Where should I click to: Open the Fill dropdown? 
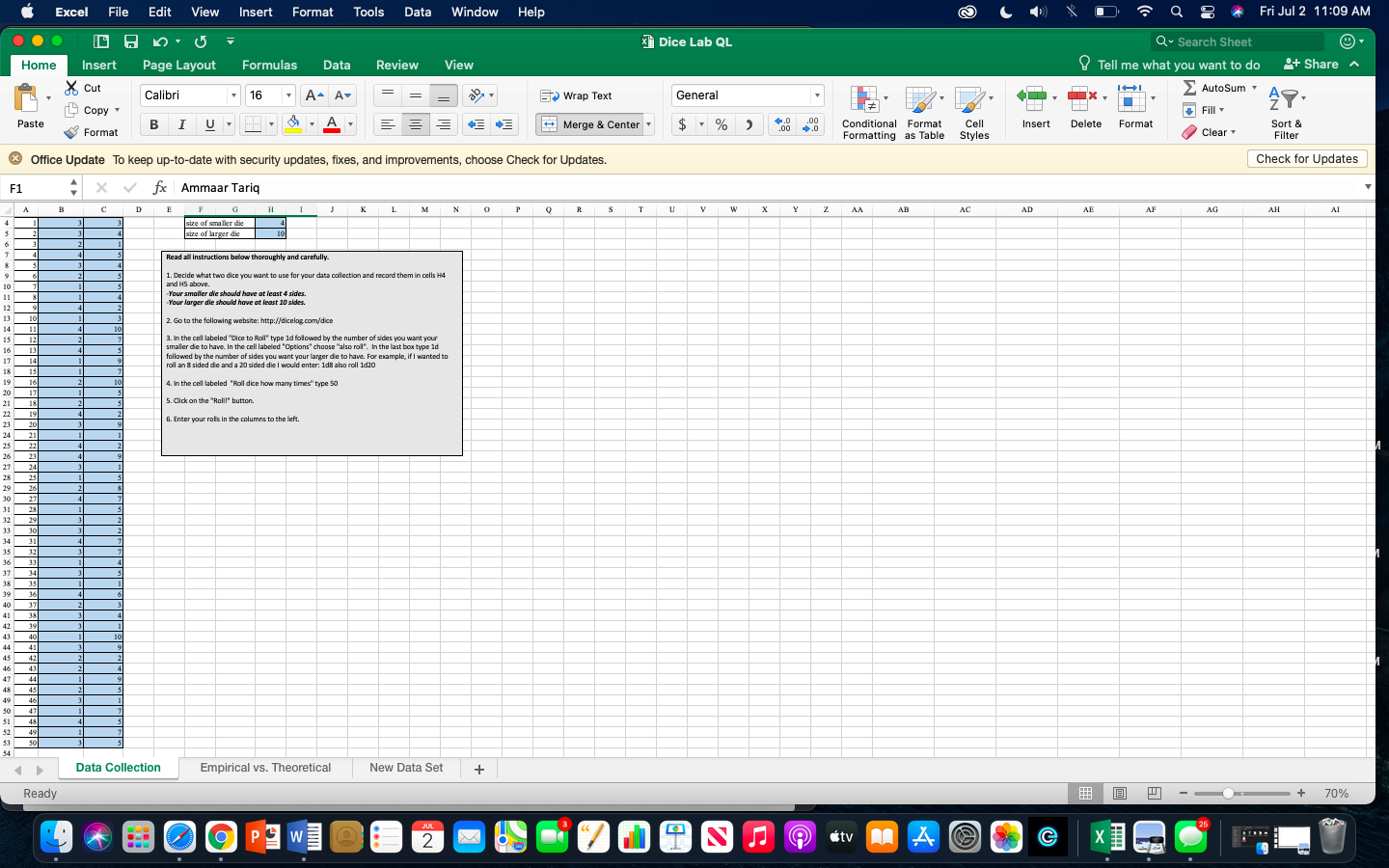coord(1203,110)
